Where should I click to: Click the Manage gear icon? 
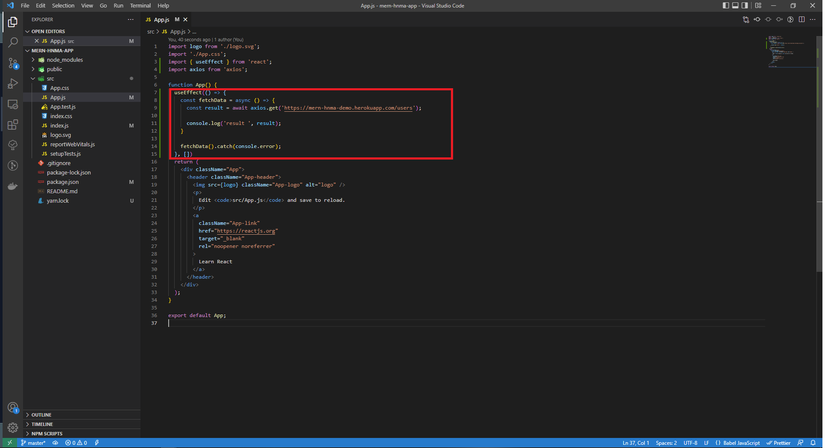[12, 427]
